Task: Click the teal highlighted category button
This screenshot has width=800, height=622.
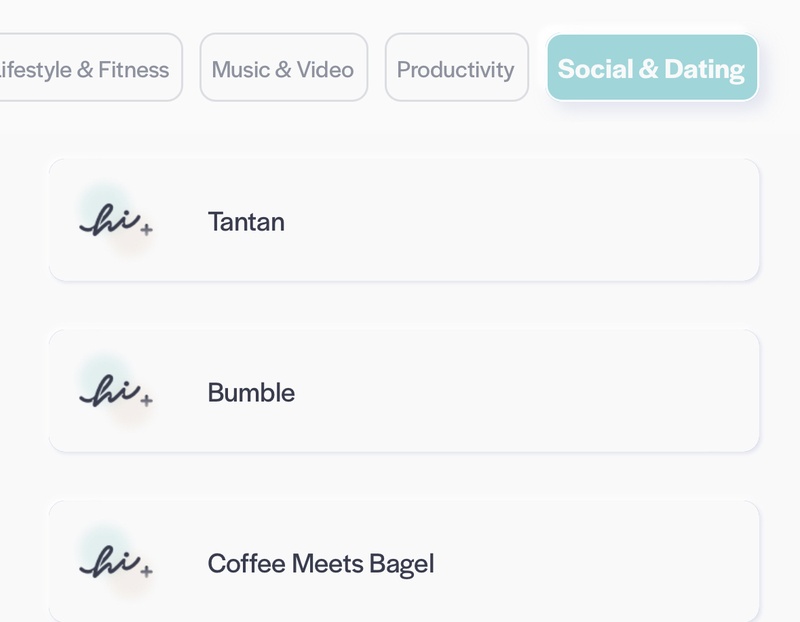Action: (x=652, y=67)
